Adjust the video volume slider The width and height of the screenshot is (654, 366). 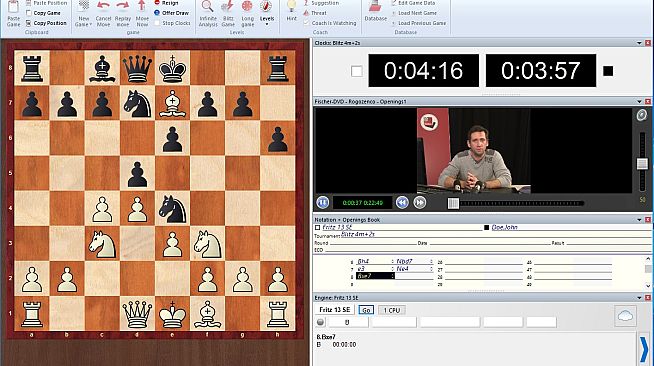click(x=642, y=163)
